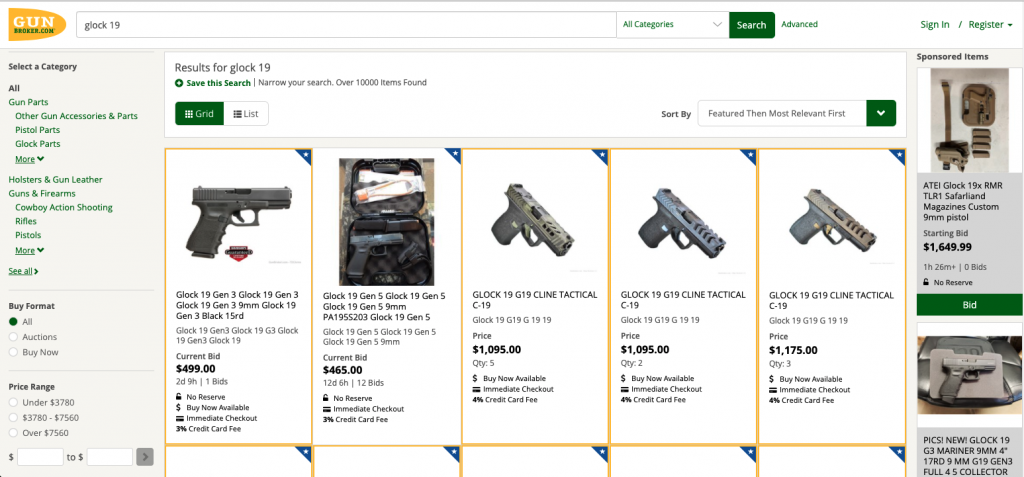Image resolution: width=1024 pixels, height=477 pixels.
Task: Open the Guns & Firearms category
Action: (x=42, y=193)
